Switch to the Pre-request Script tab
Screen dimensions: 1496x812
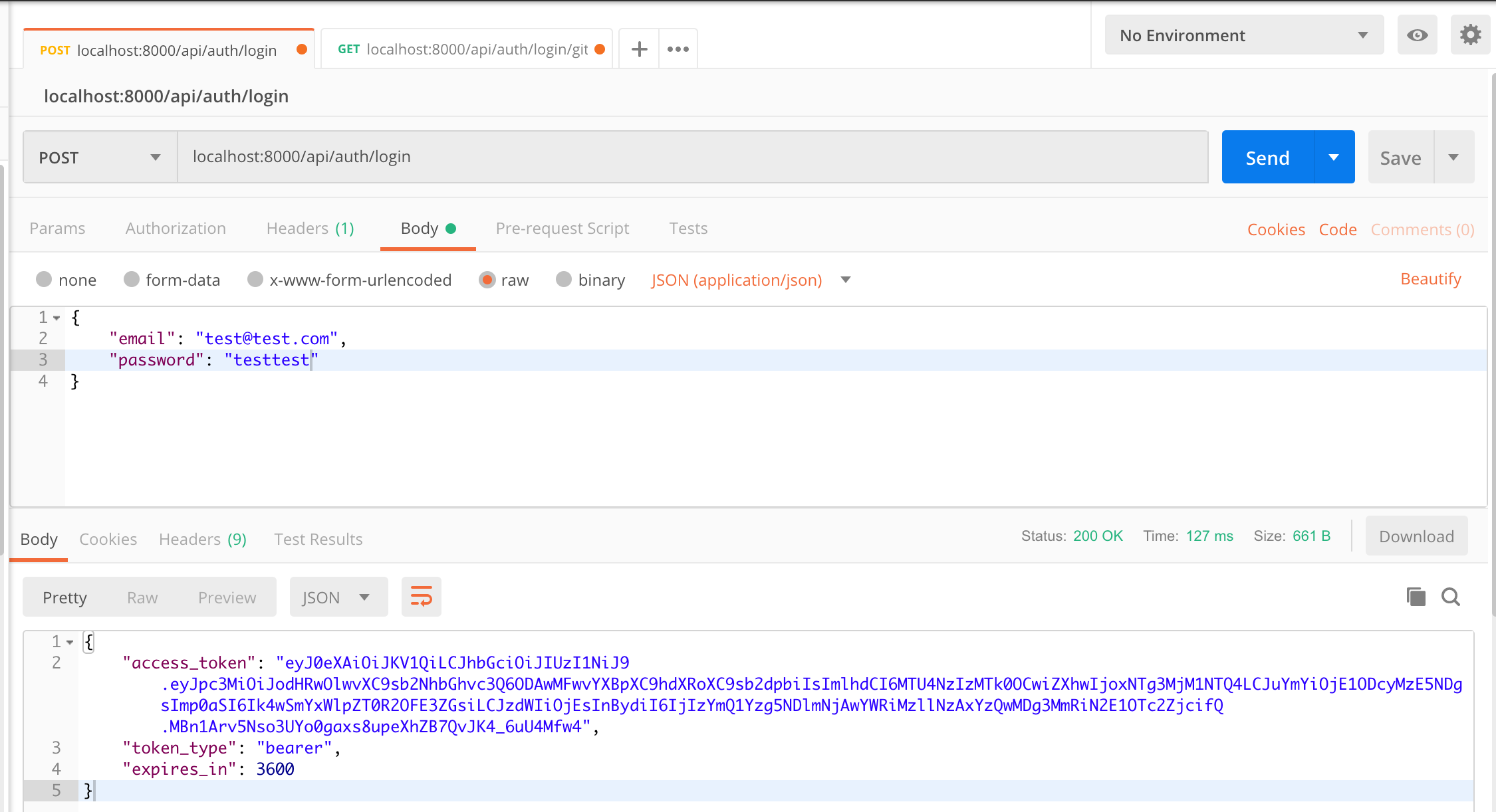coord(562,228)
